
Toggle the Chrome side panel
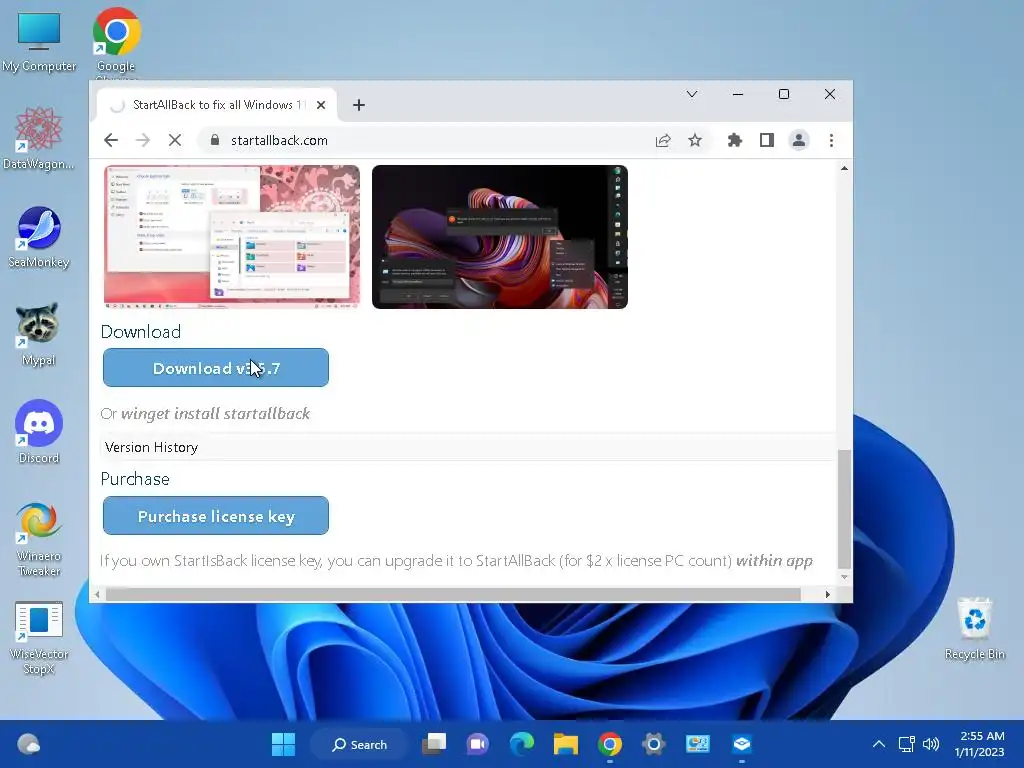pyautogui.click(x=767, y=140)
